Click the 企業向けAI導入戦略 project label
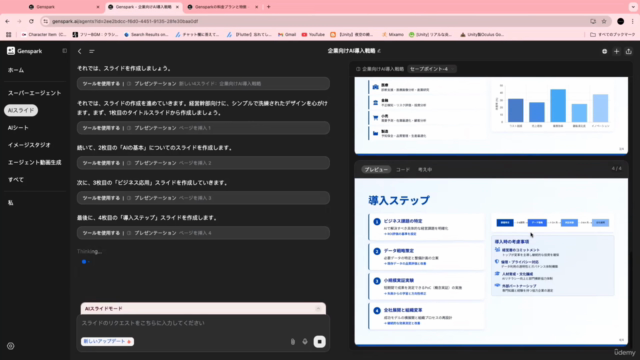The height and width of the screenshot is (360, 640). (x=380, y=69)
